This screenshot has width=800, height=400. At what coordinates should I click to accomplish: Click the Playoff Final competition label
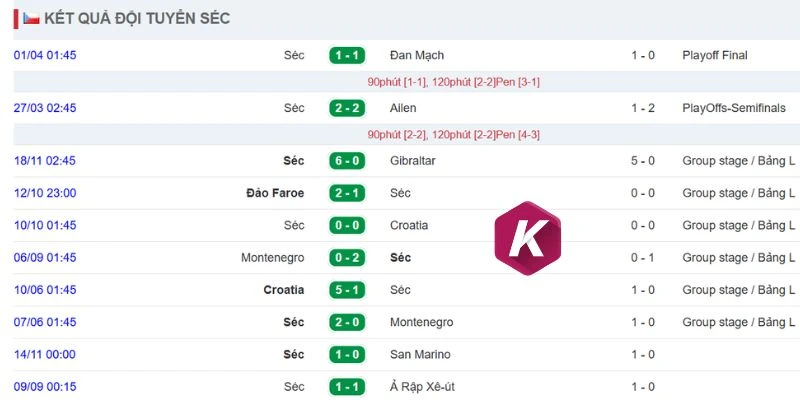(715, 55)
